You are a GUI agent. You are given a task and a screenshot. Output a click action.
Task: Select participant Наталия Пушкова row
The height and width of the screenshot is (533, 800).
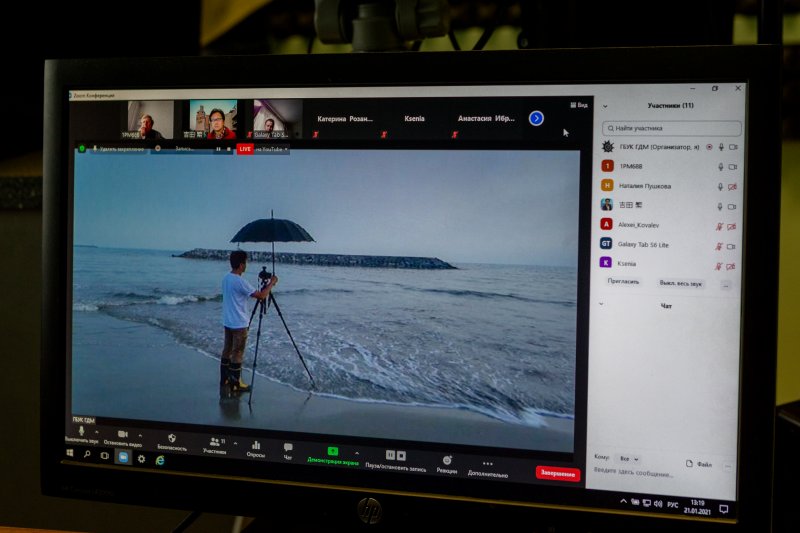[668, 186]
